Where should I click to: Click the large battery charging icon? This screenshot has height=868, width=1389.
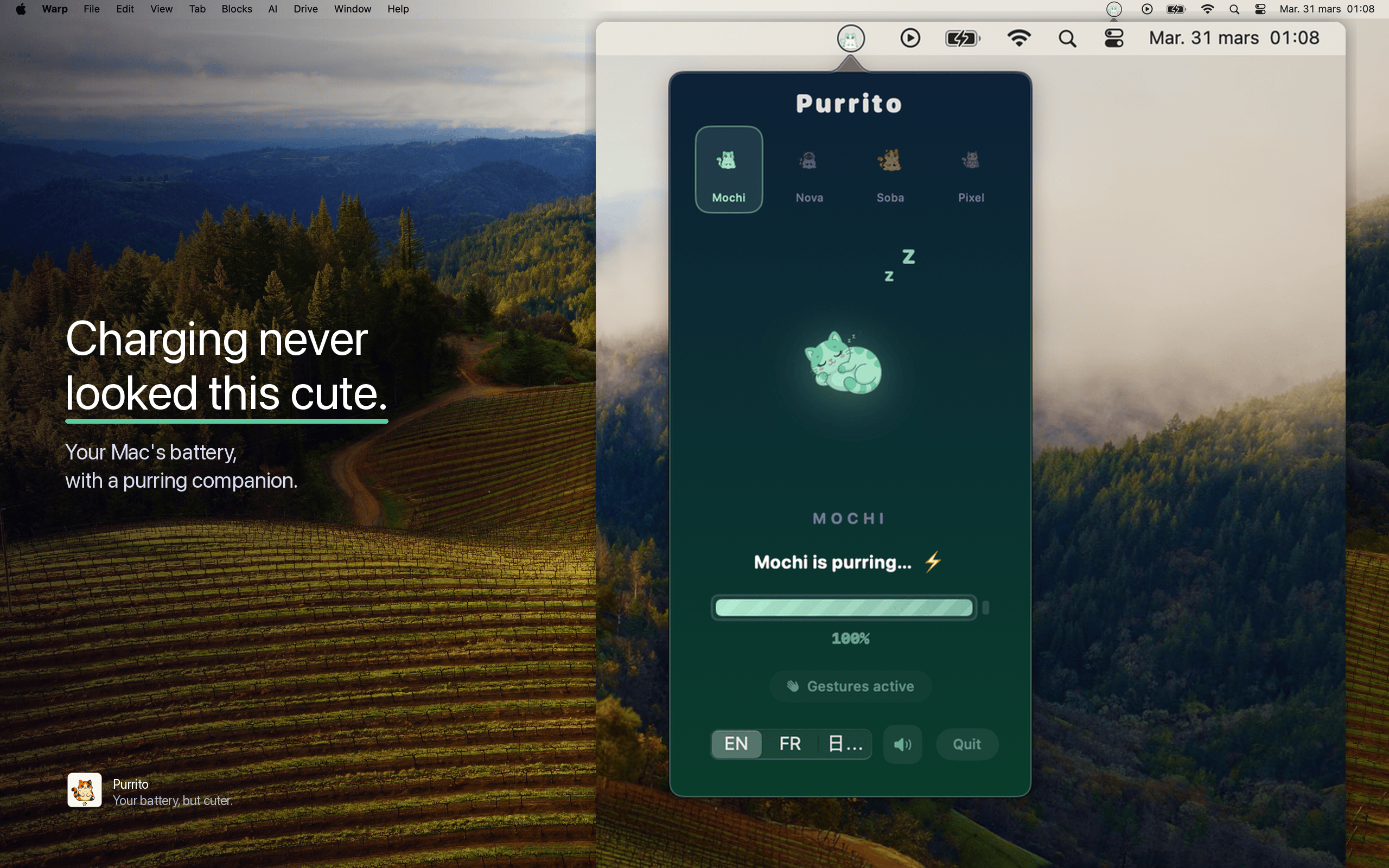tap(962, 39)
